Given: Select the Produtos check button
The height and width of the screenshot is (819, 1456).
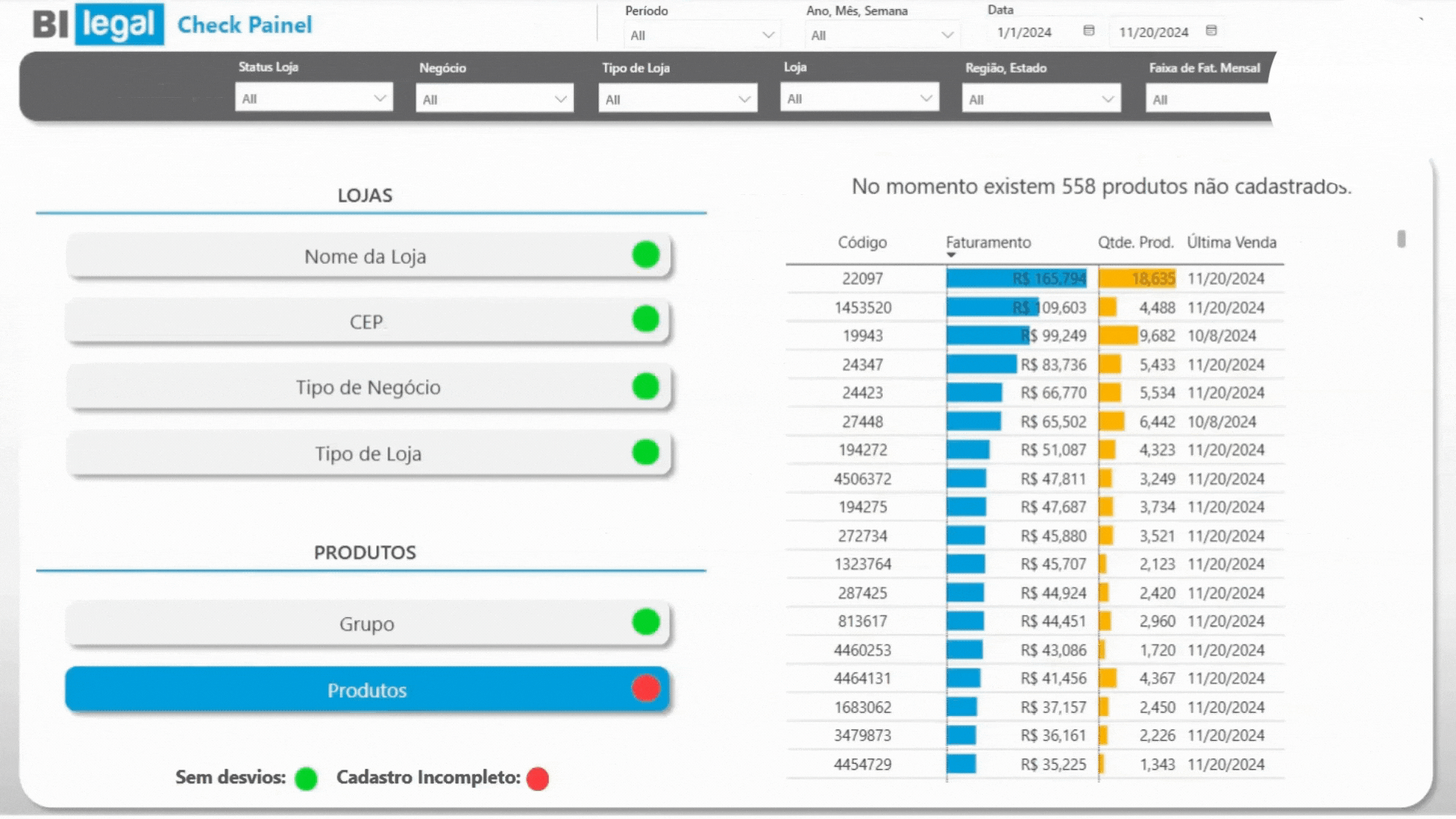Looking at the screenshot, I should coord(367,690).
